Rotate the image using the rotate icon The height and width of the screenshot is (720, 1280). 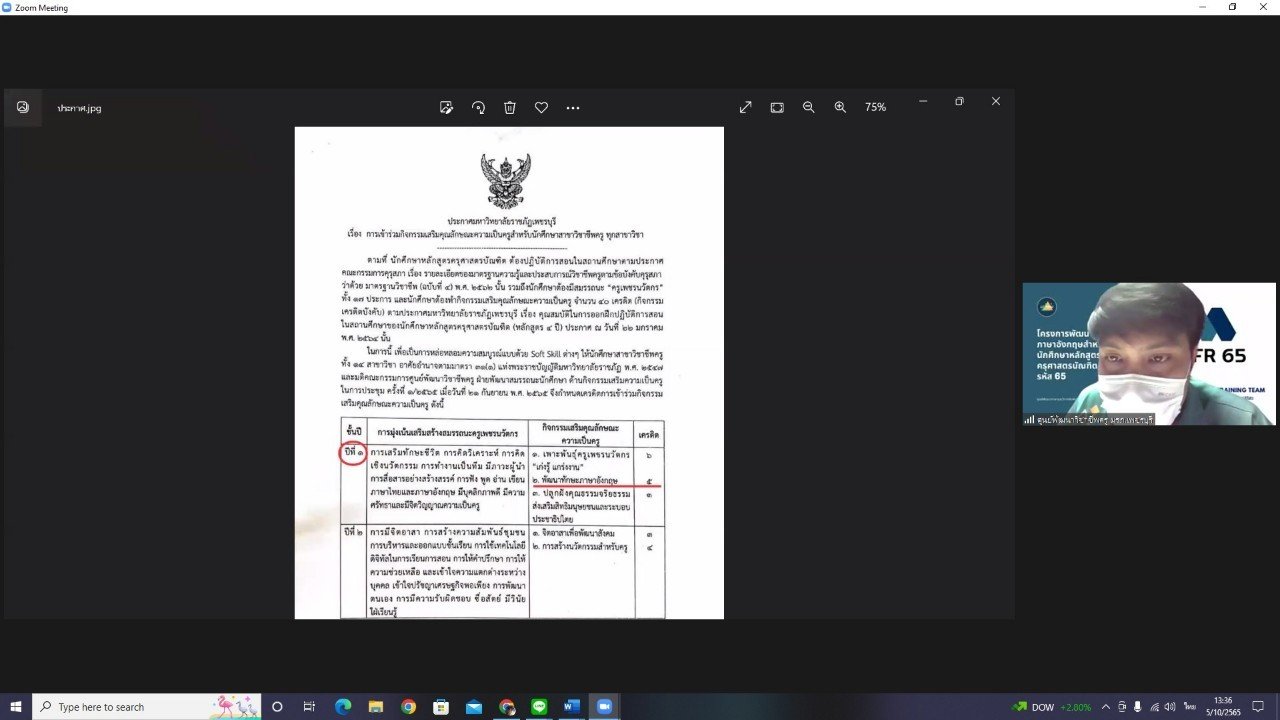pyautogui.click(x=478, y=107)
